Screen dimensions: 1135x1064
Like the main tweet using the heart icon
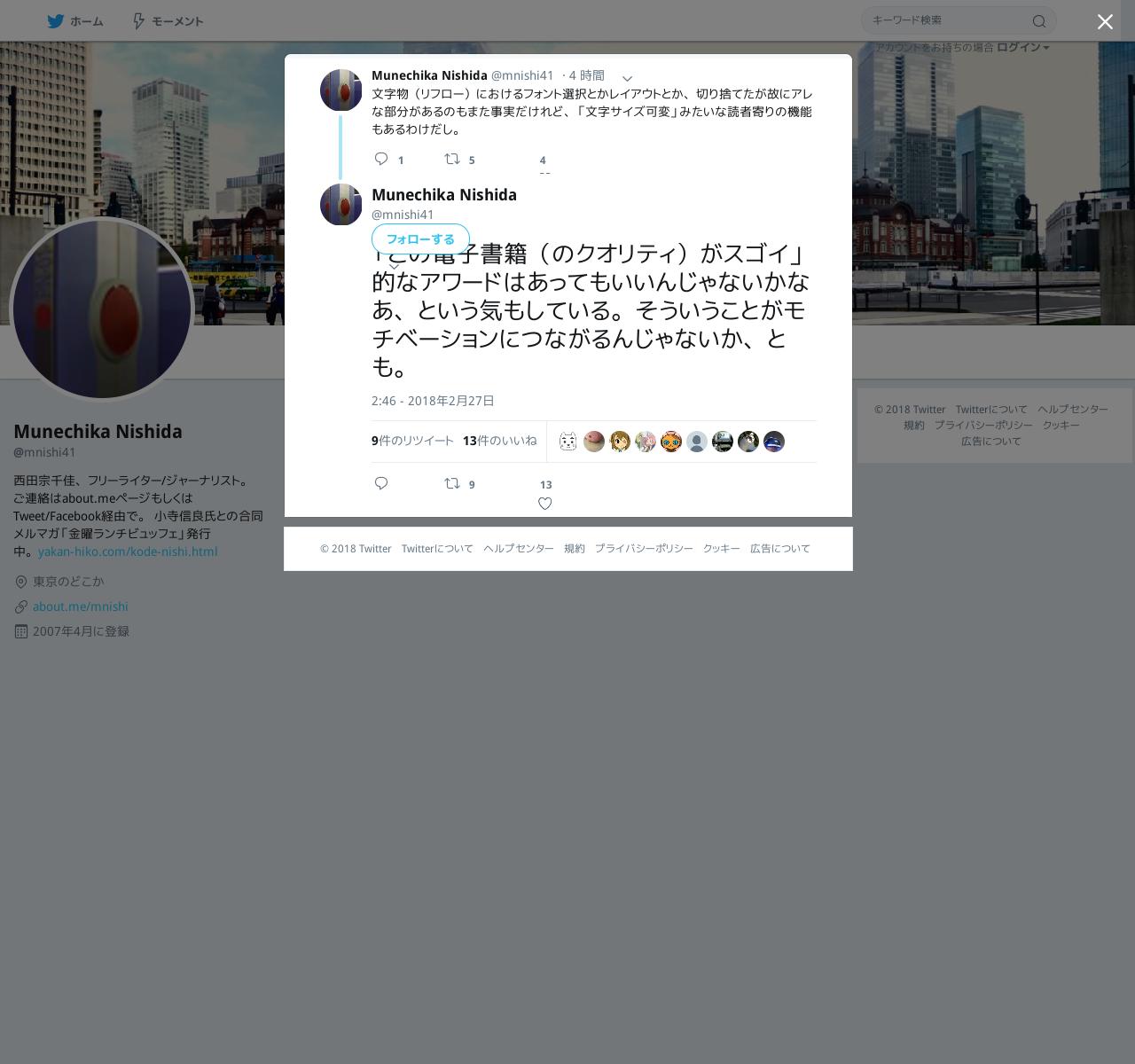[x=545, y=504]
